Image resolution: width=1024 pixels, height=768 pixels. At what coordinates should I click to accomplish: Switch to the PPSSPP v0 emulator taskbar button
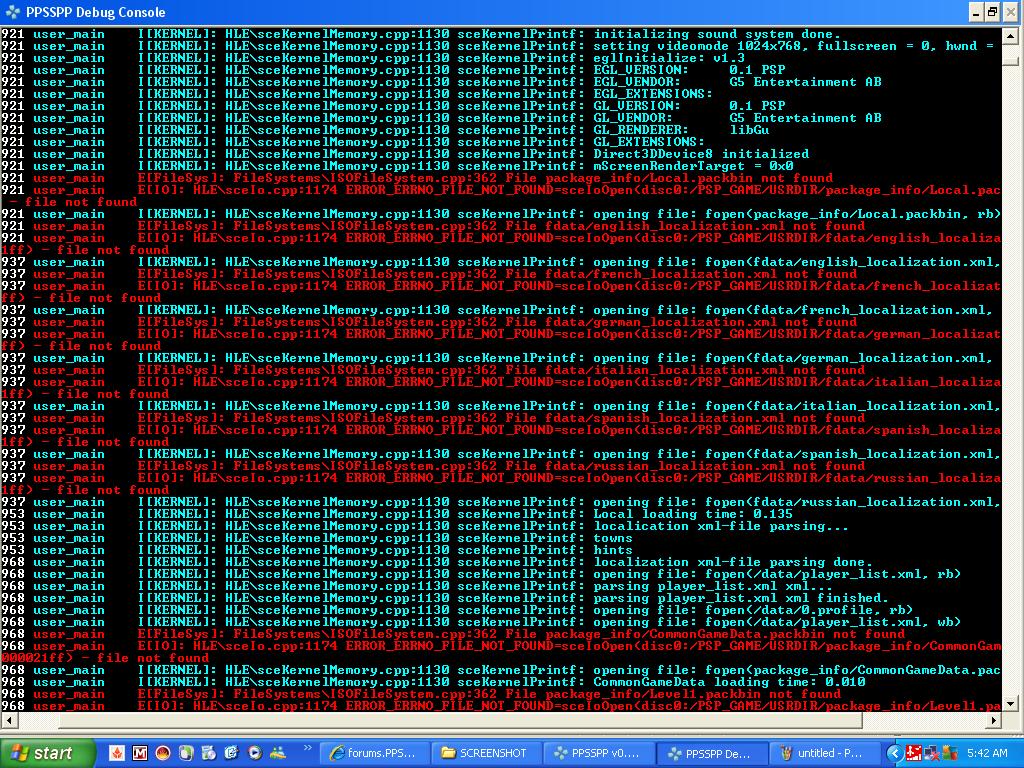point(601,753)
